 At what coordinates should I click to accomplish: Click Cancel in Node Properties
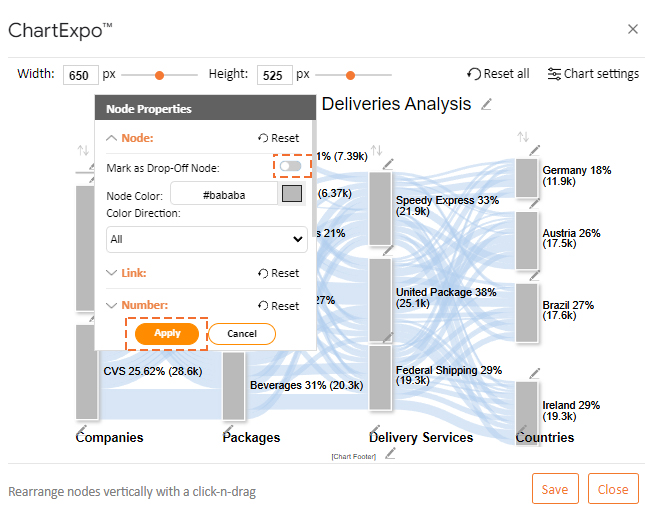click(242, 334)
